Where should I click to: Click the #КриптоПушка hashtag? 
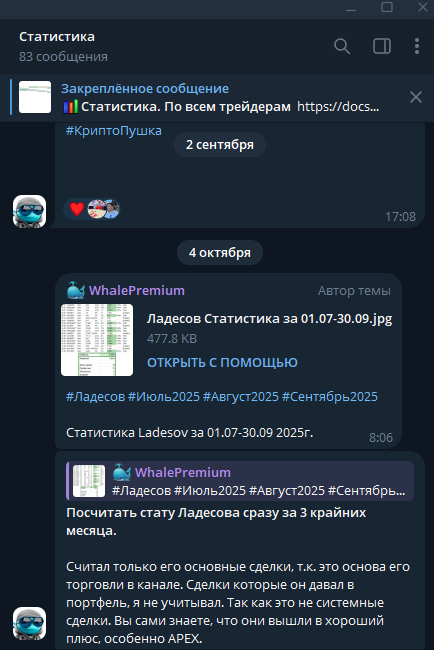(x=114, y=131)
